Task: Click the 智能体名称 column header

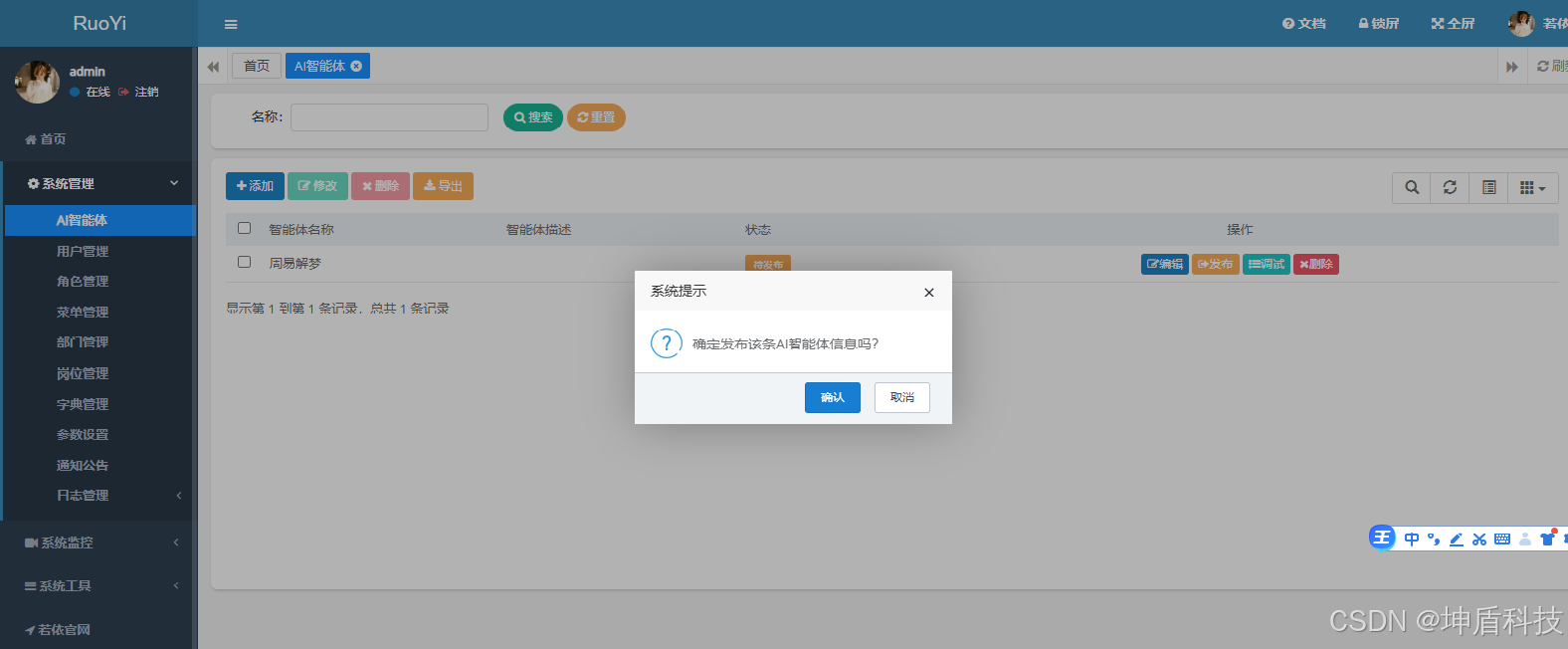Action: 301,230
